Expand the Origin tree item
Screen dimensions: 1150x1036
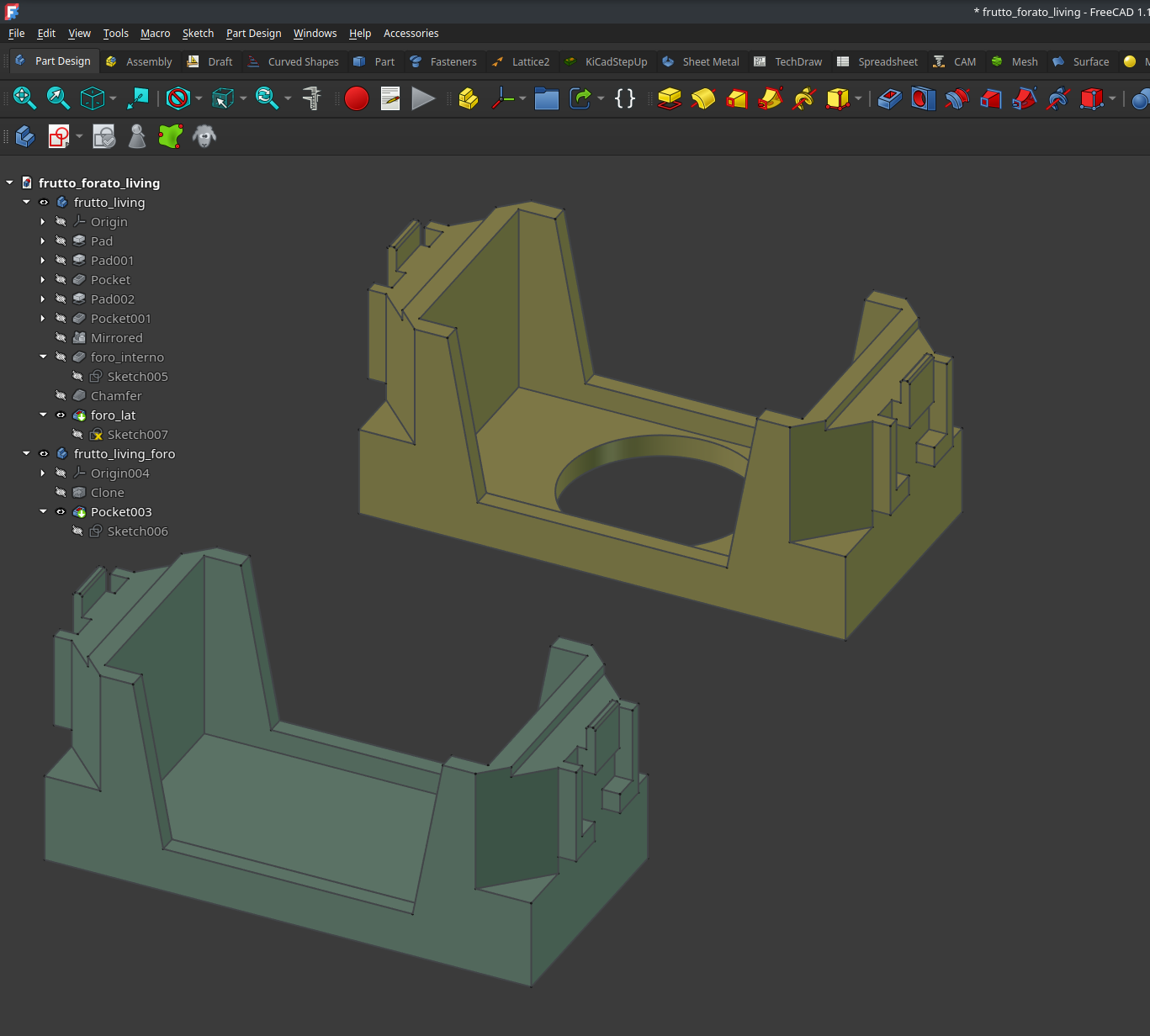coord(43,222)
